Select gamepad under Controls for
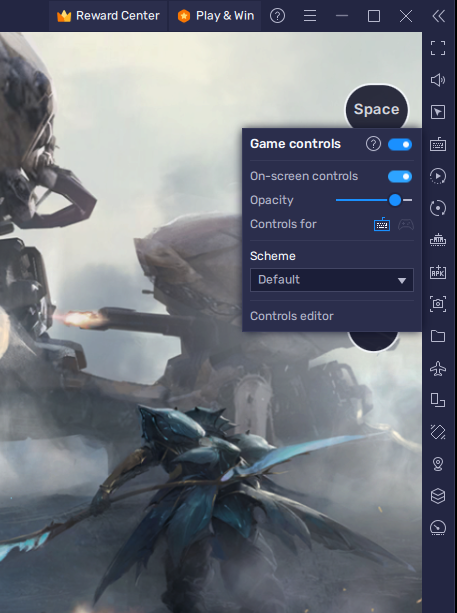The width and height of the screenshot is (457, 613). point(406,224)
